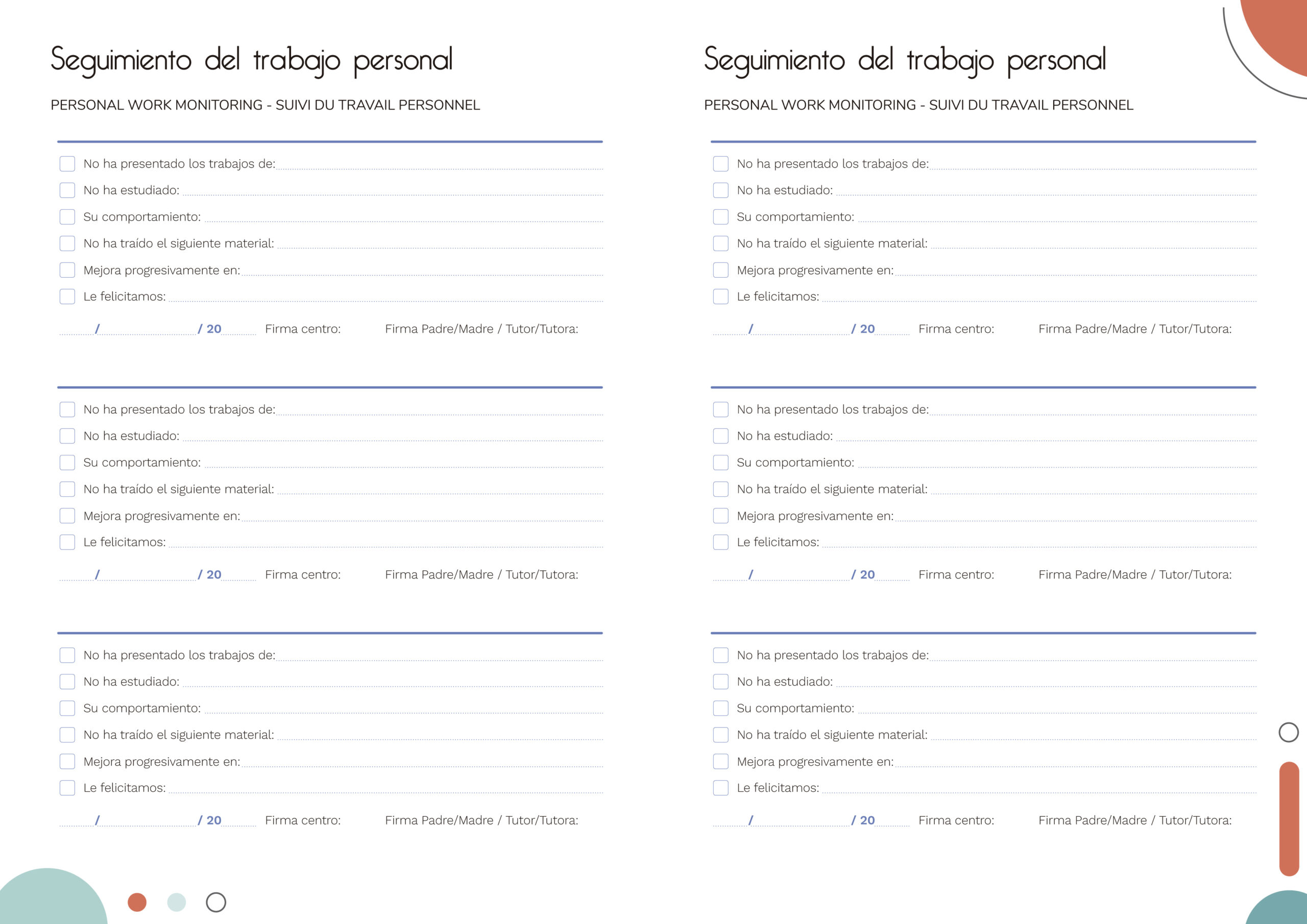The width and height of the screenshot is (1307, 924).
Task: Click the solid orange dot at page bottom
Action: point(137,902)
